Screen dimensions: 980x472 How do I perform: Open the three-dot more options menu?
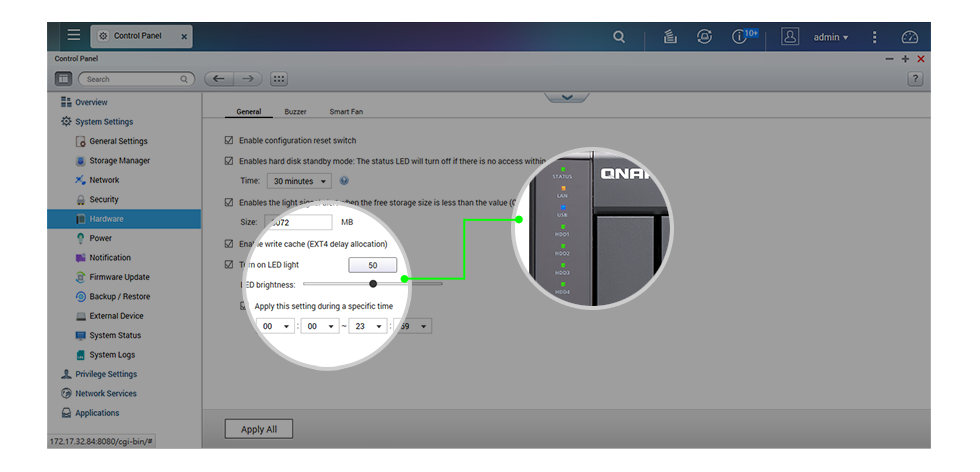tap(874, 37)
